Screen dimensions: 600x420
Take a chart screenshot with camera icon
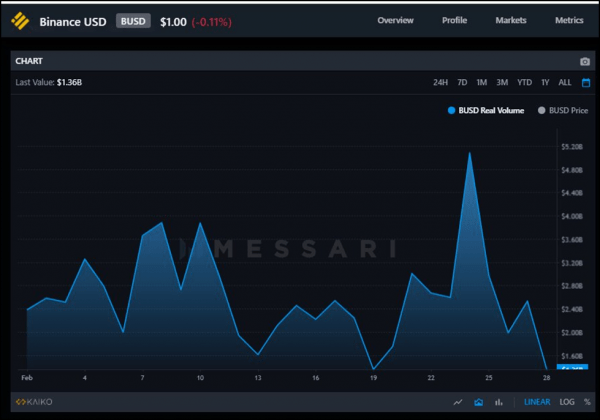(x=585, y=62)
